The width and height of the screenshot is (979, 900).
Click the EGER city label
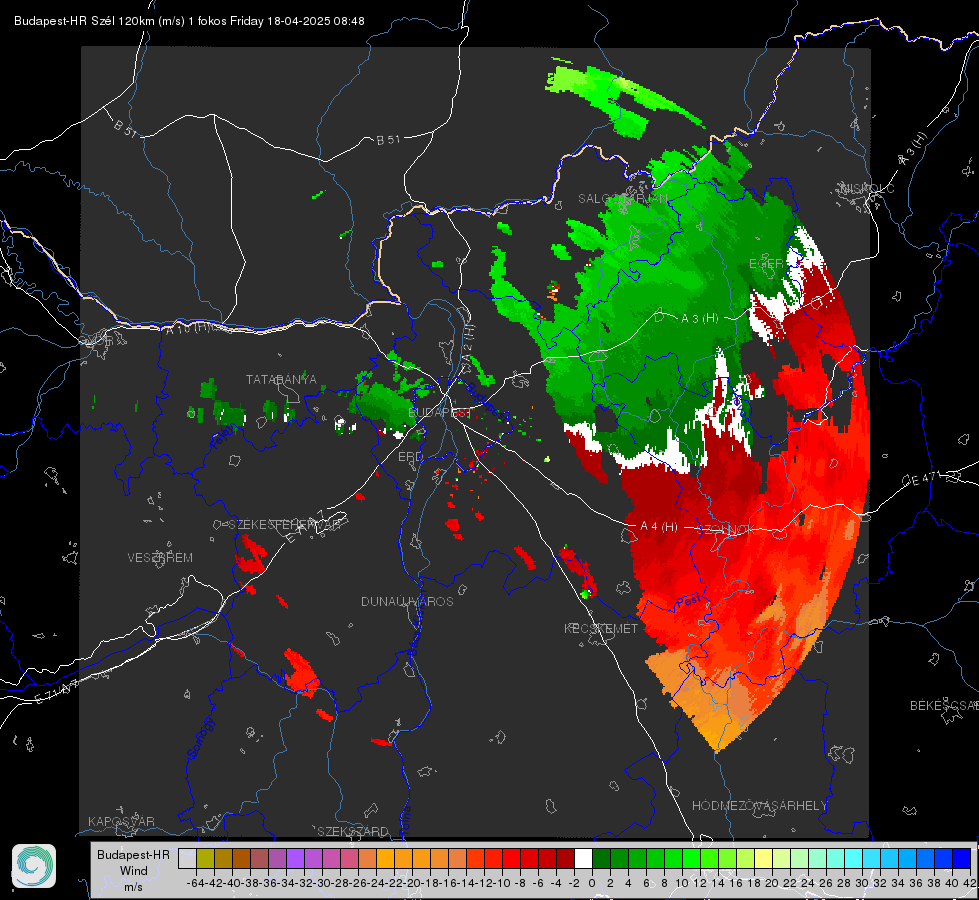pyautogui.click(x=766, y=264)
